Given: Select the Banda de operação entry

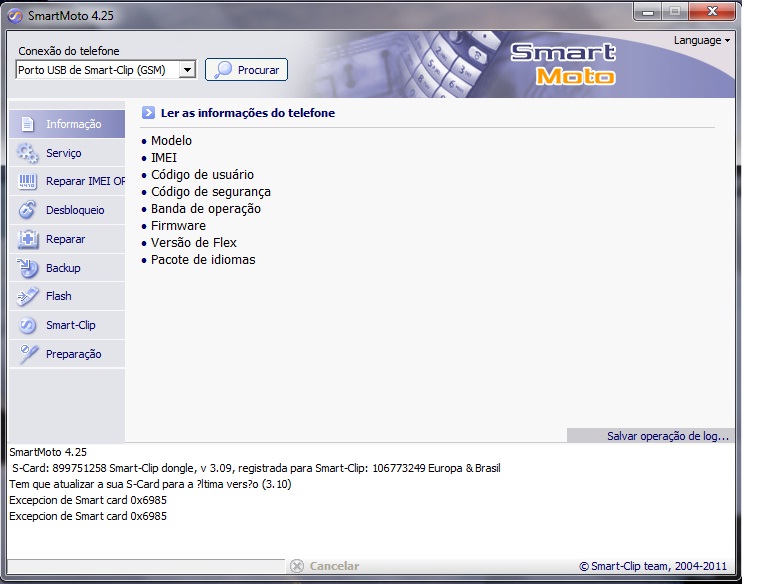Looking at the screenshot, I should (x=206, y=209).
